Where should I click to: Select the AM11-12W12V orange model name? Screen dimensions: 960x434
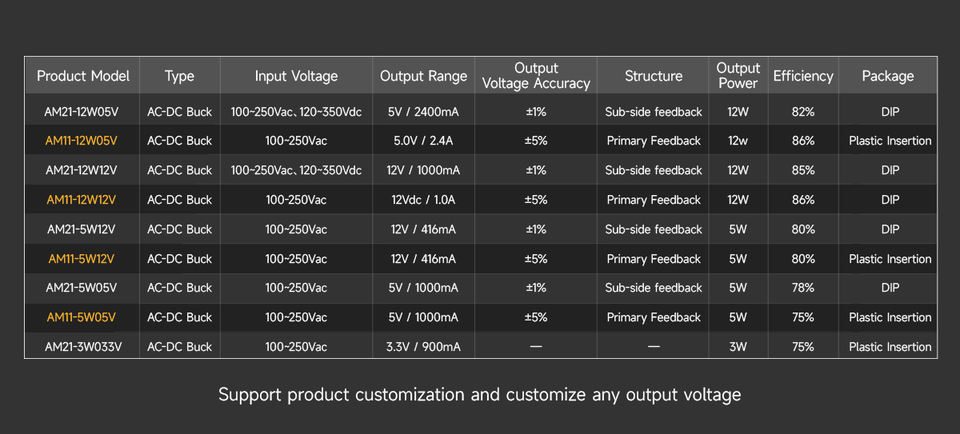tap(81, 200)
